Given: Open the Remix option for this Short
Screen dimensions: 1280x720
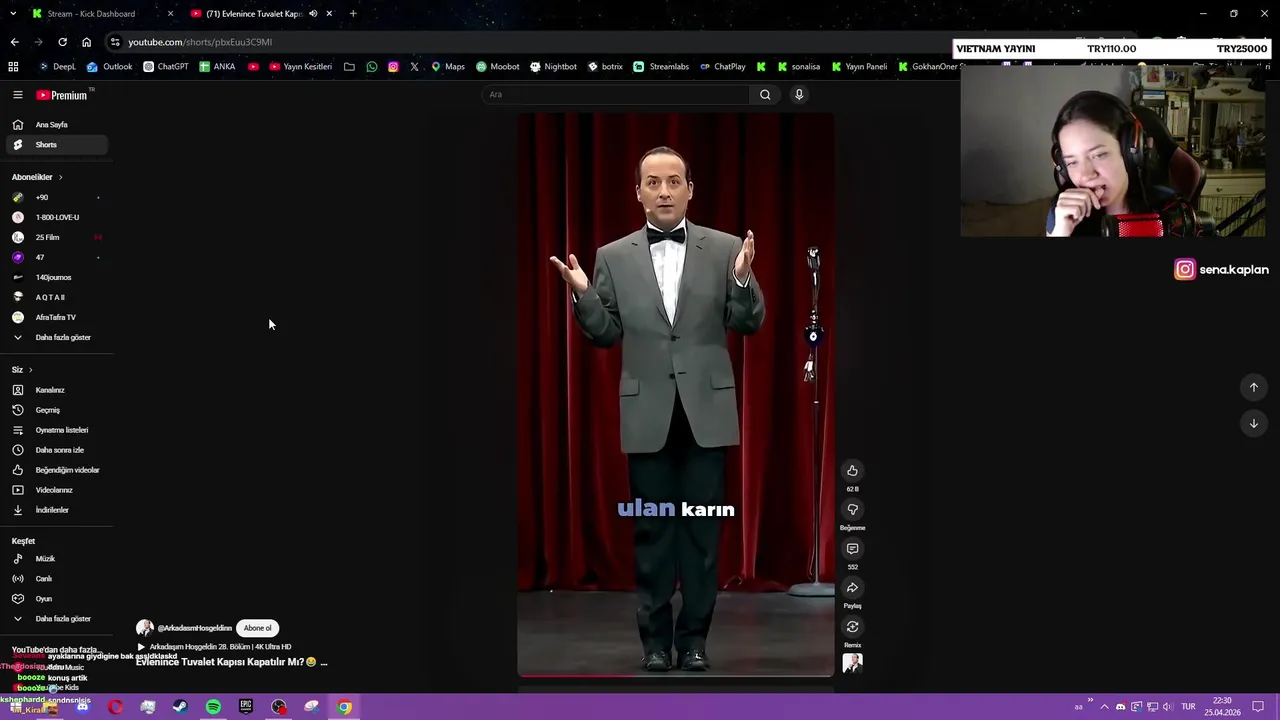Looking at the screenshot, I should (x=852, y=627).
